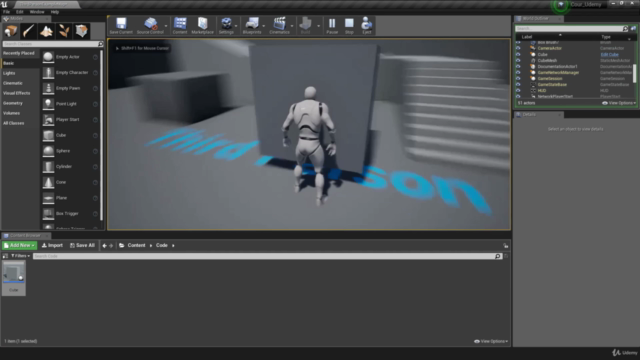Toggle visibility of CubeMesh row

518,60
